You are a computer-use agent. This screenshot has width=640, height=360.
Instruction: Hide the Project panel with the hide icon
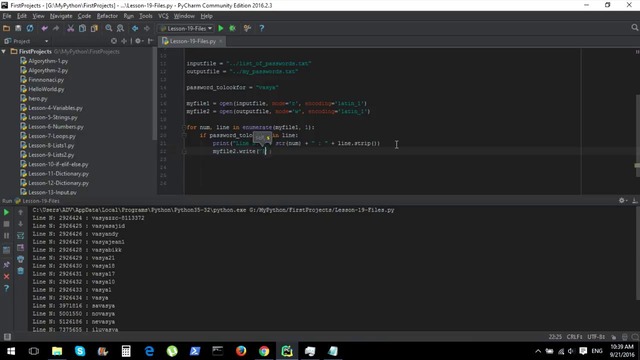[151, 41]
